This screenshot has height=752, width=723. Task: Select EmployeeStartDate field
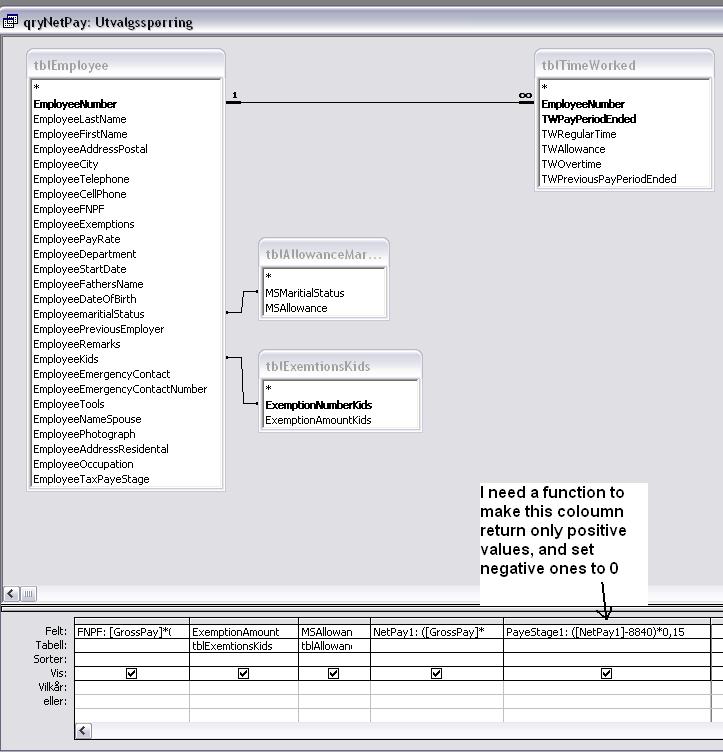(x=126, y=269)
